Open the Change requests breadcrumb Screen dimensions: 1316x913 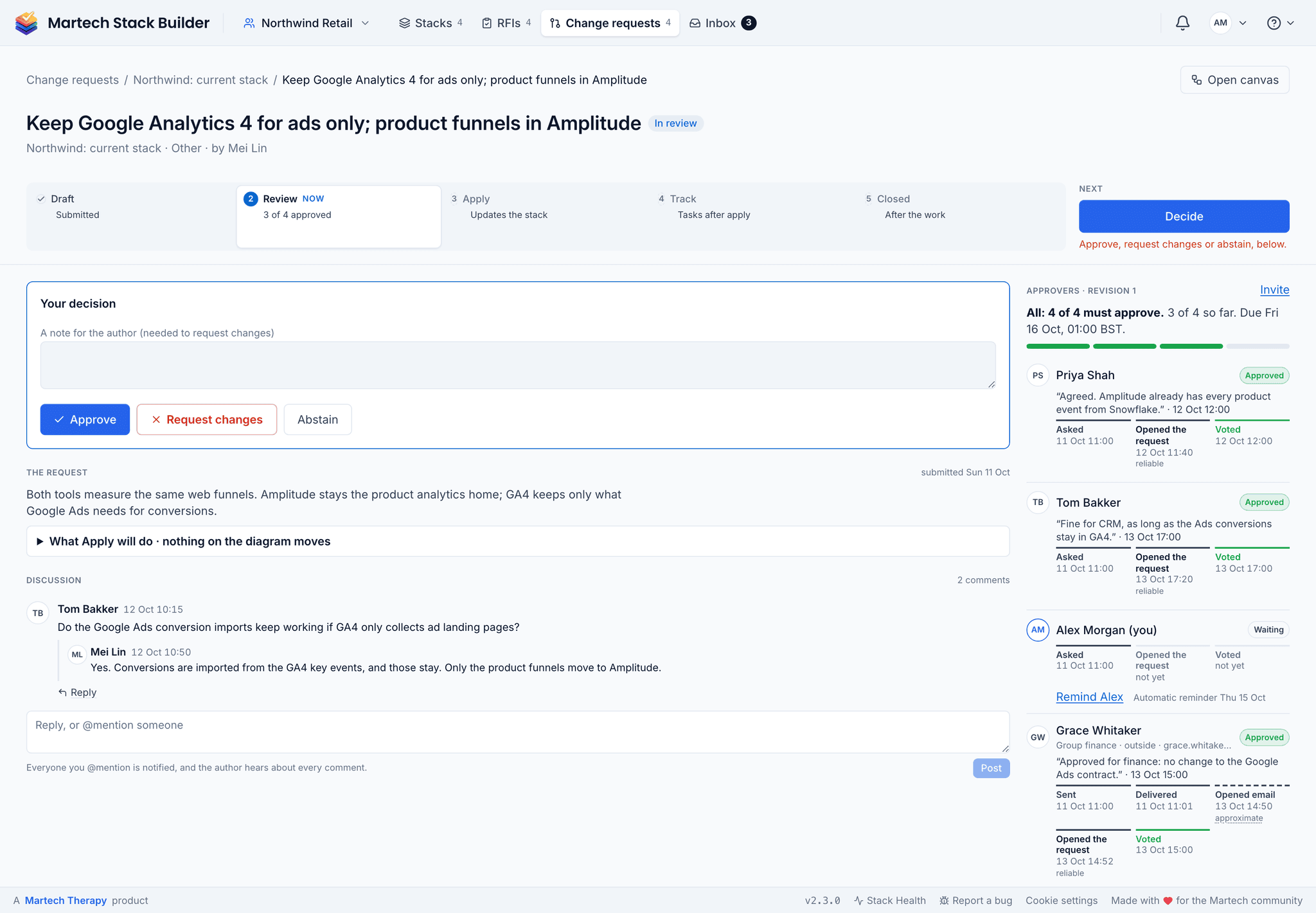coord(73,80)
